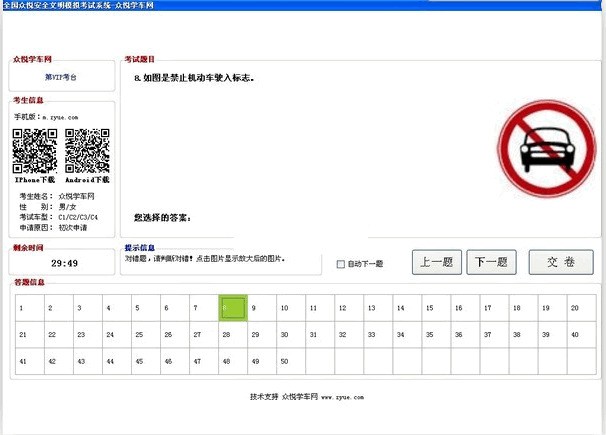Open question 21 in the grid
Image resolution: width=606 pixels, height=435 pixels.
coord(30,335)
